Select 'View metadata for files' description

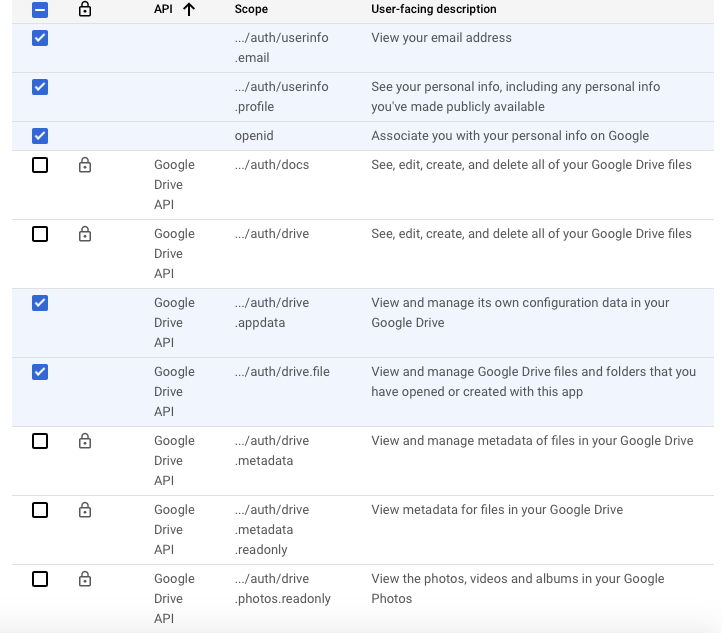pyautogui.click(x=497, y=510)
